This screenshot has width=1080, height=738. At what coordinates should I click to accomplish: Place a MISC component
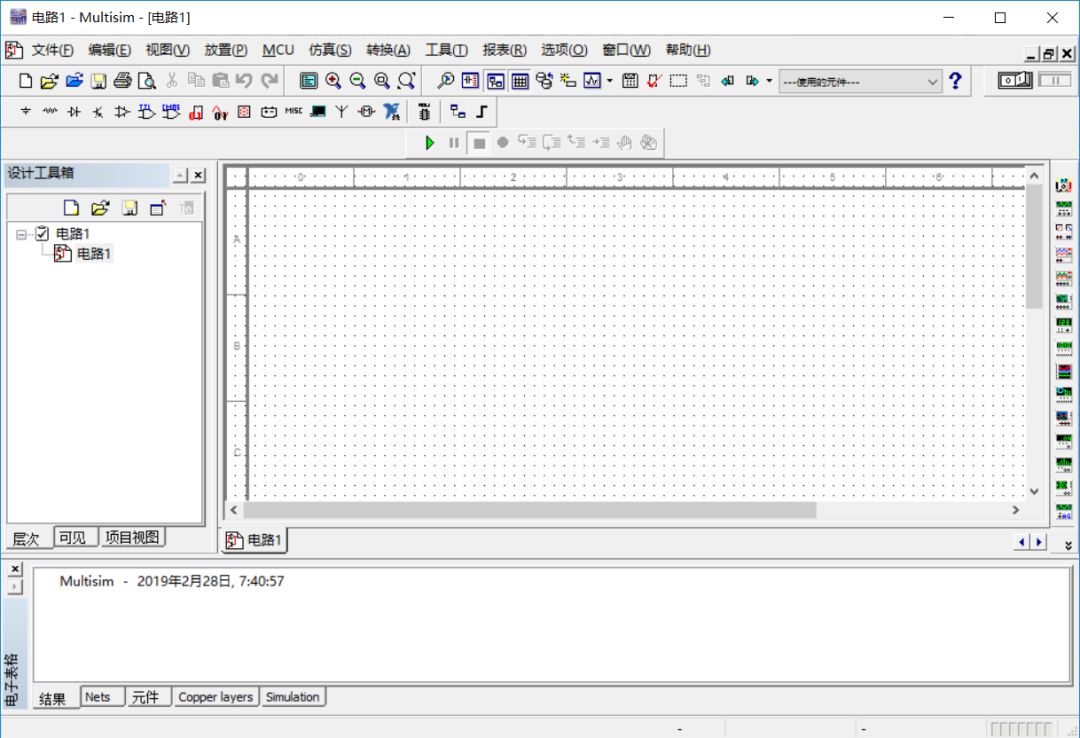(x=293, y=111)
